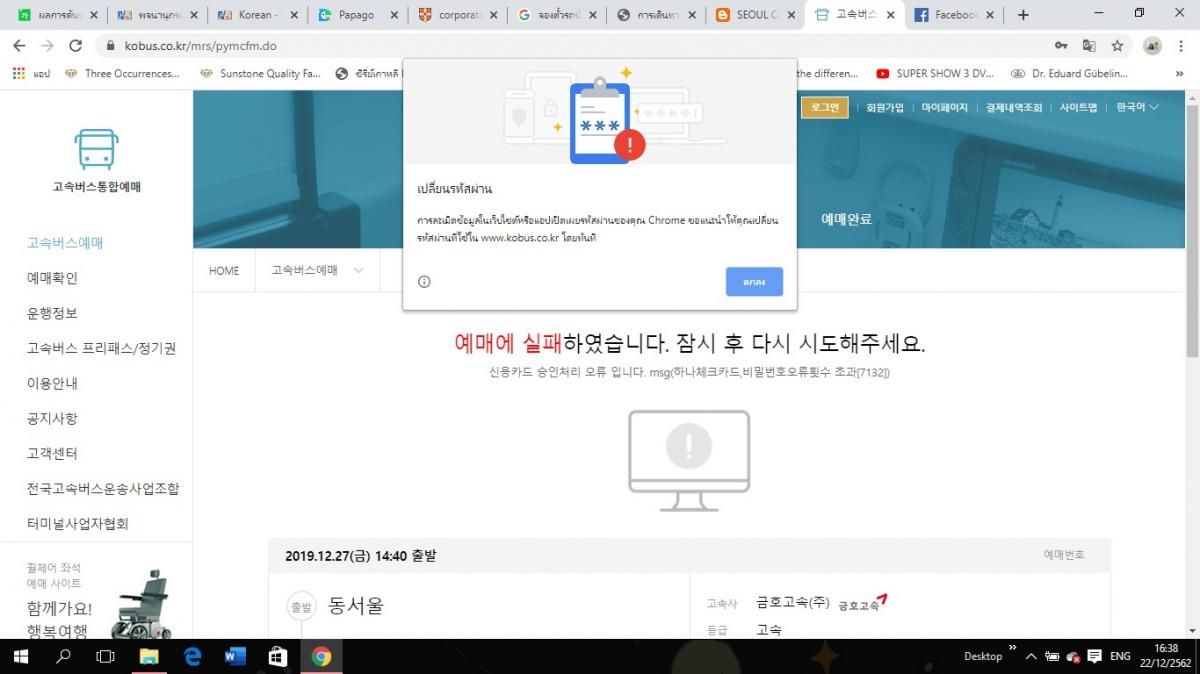Open the saved passwords key icon
Screen dimensions: 1200x674
(1061, 46)
